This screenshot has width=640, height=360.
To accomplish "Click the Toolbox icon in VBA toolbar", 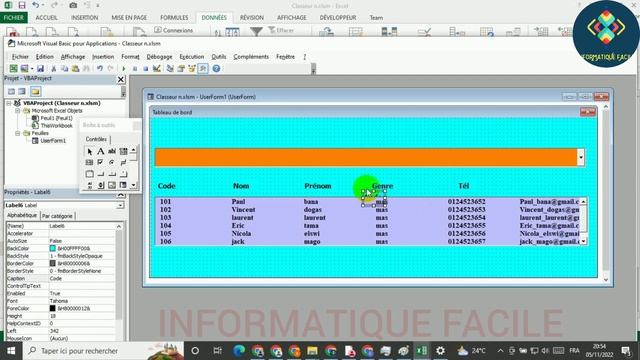I will (x=203, y=69).
